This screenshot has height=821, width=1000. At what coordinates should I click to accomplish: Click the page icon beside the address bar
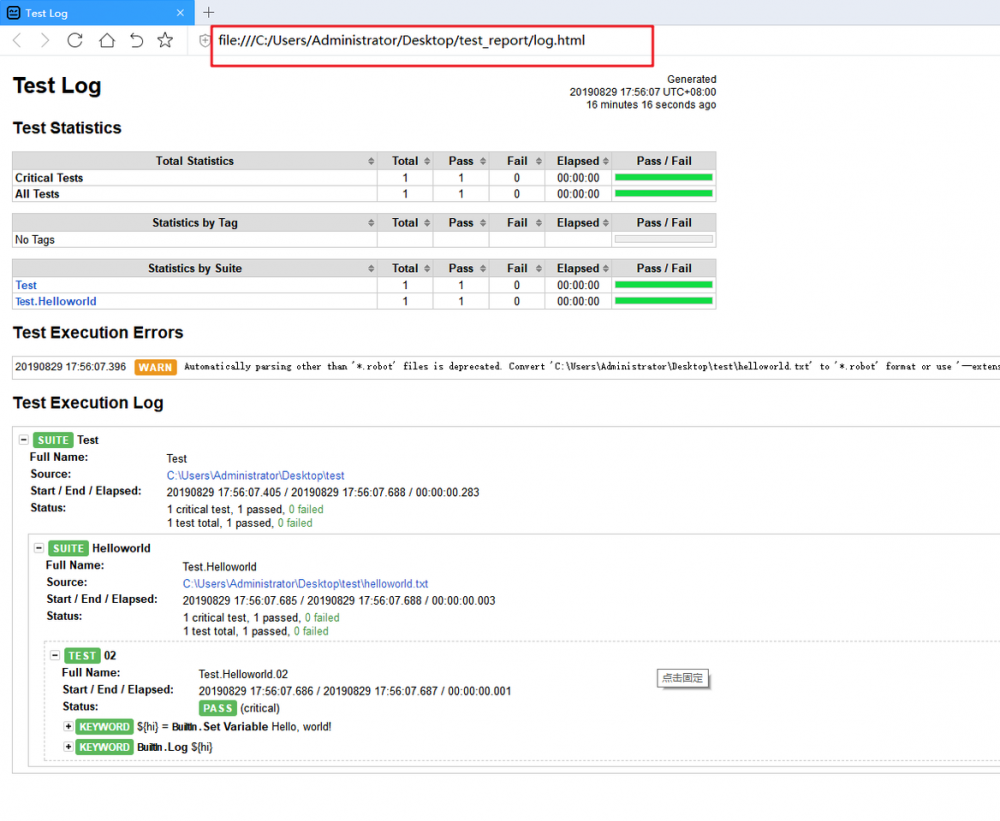(202, 41)
